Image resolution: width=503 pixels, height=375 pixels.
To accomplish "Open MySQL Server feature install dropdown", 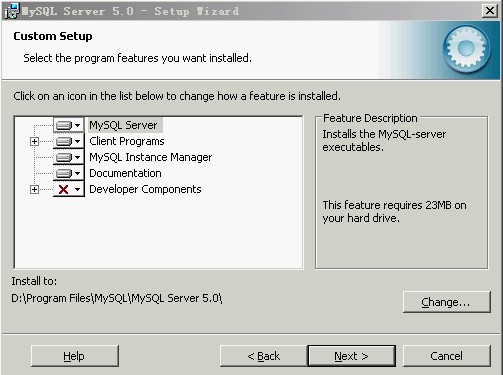I will [69, 125].
